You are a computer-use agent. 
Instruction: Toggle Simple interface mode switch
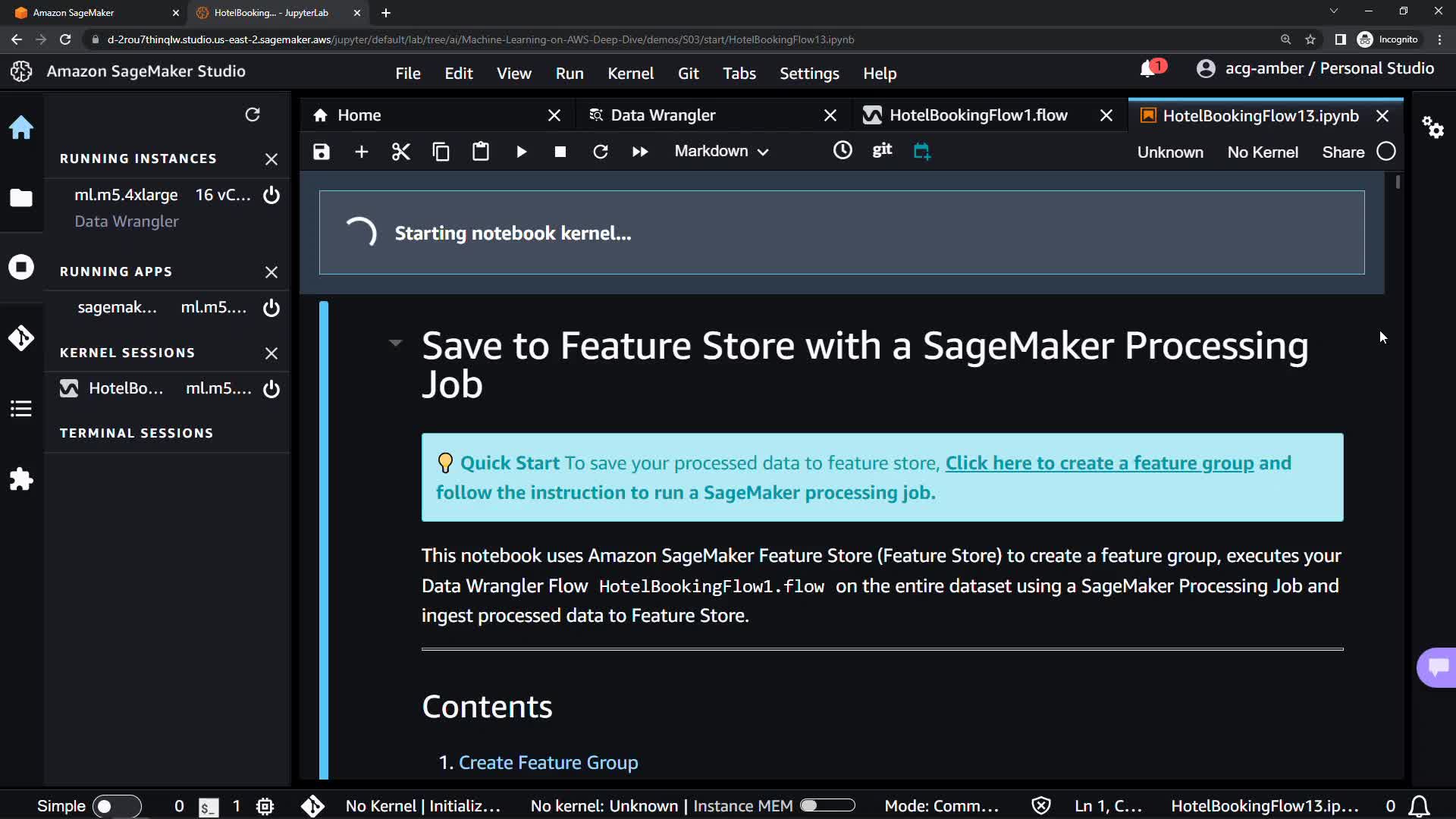[116, 806]
